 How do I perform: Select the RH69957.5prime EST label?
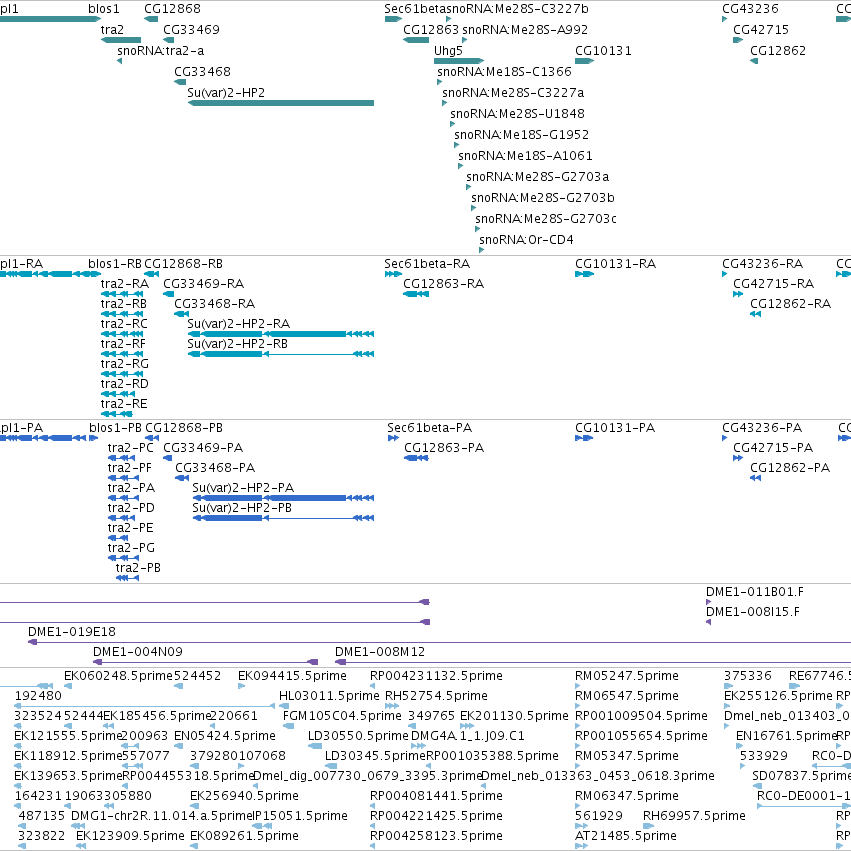694,816
